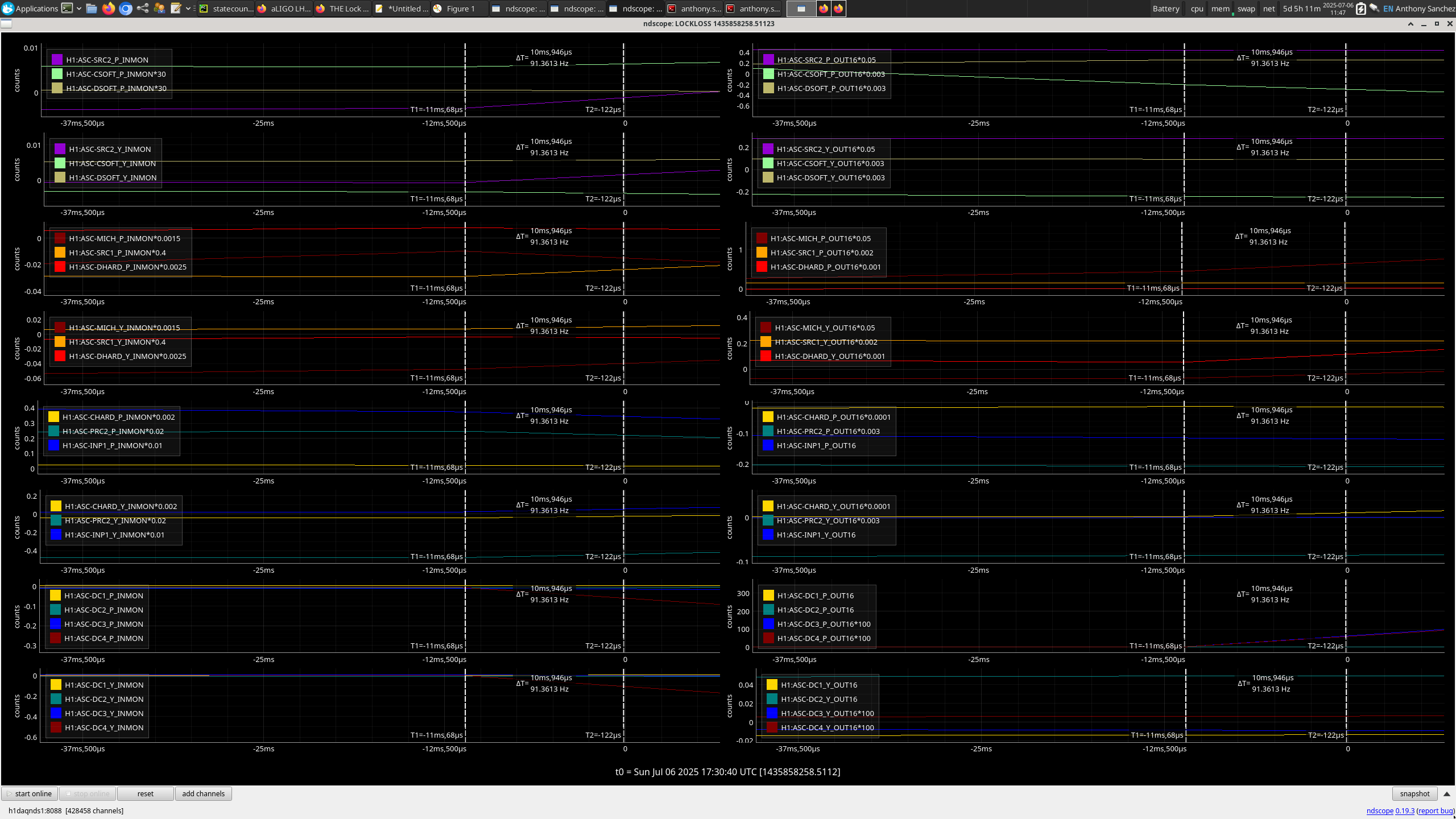This screenshot has width=1456, height=819.
Task: Click the reset button
Action: pos(145,793)
